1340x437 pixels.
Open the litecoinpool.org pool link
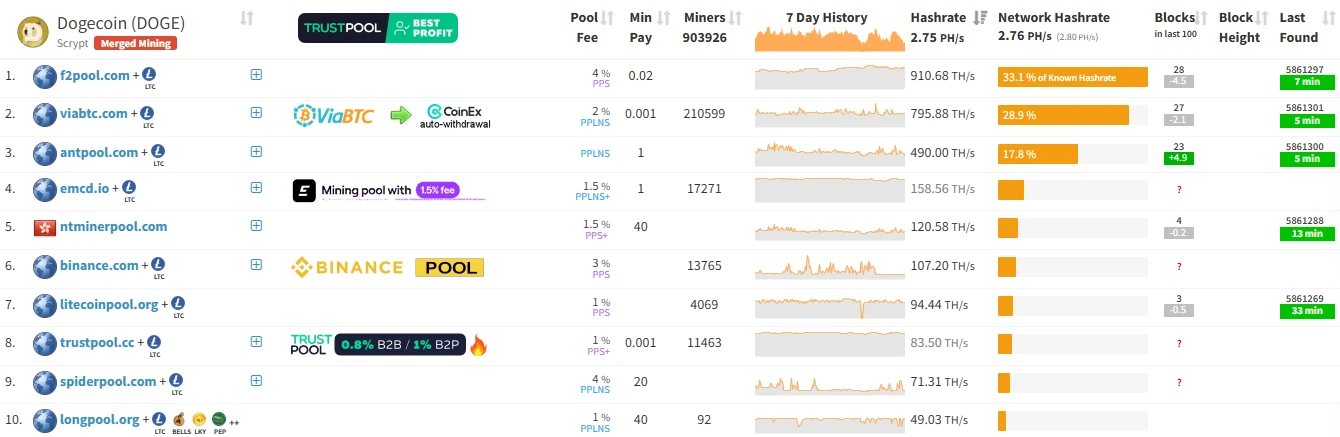109,303
